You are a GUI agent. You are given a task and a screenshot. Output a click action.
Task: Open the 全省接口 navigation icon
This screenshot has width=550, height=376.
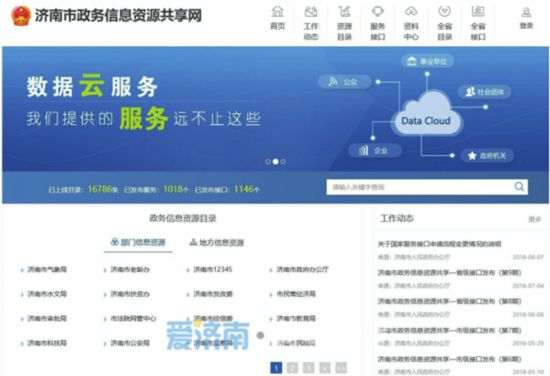pos(478,12)
